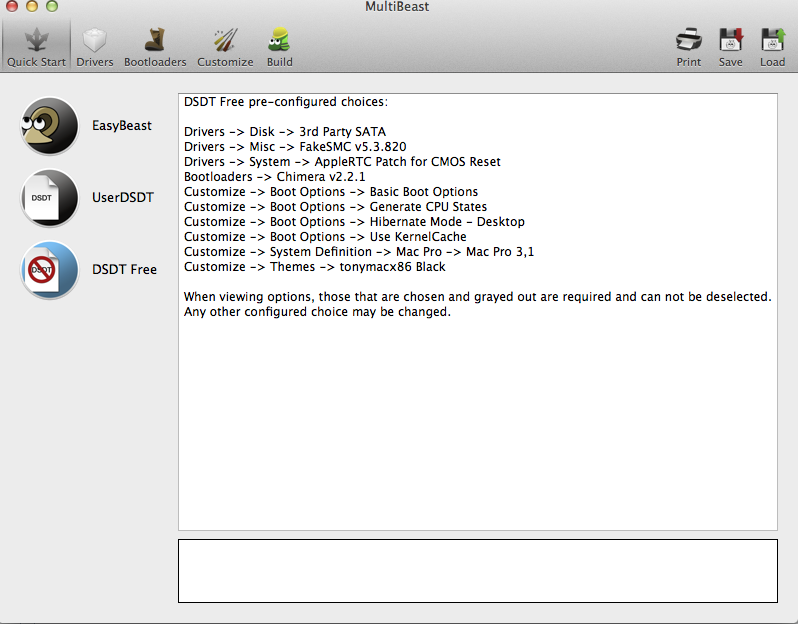Click the 'tonymacx86 Black' themes line
This screenshot has height=624, width=798.
point(315,267)
